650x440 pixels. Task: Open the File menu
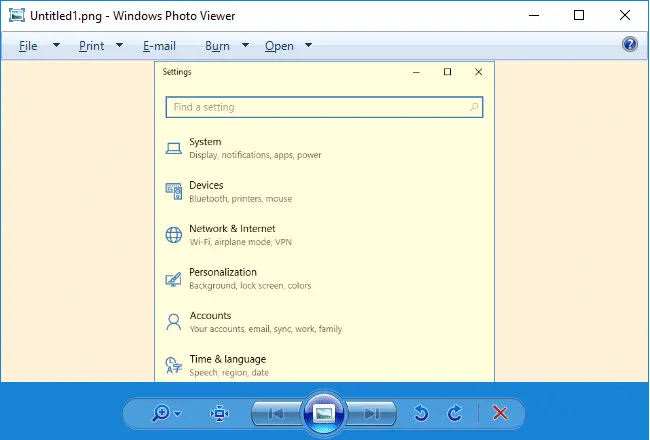[28, 46]
